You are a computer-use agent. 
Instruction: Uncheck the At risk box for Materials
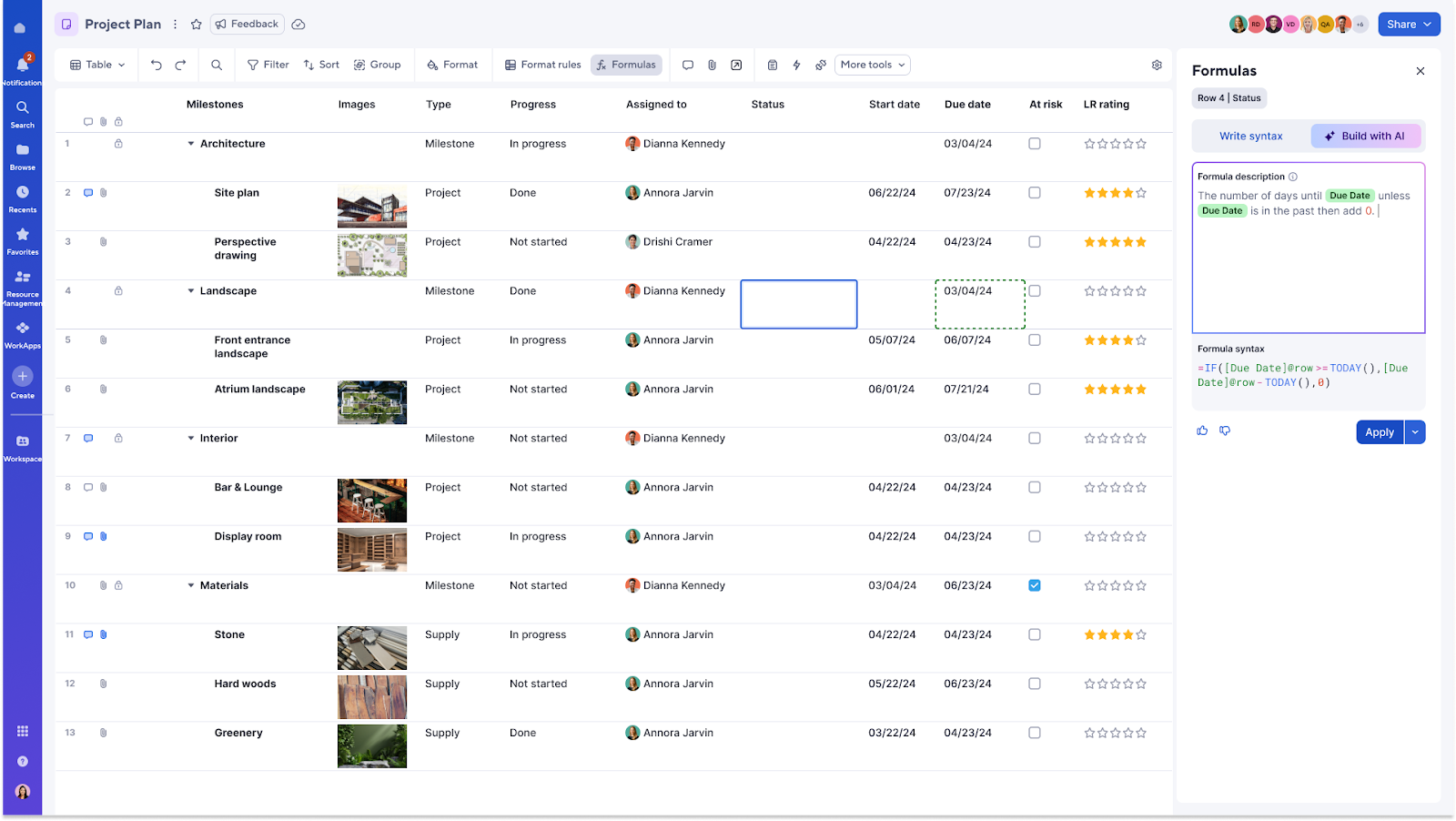tap(1035, 585)
